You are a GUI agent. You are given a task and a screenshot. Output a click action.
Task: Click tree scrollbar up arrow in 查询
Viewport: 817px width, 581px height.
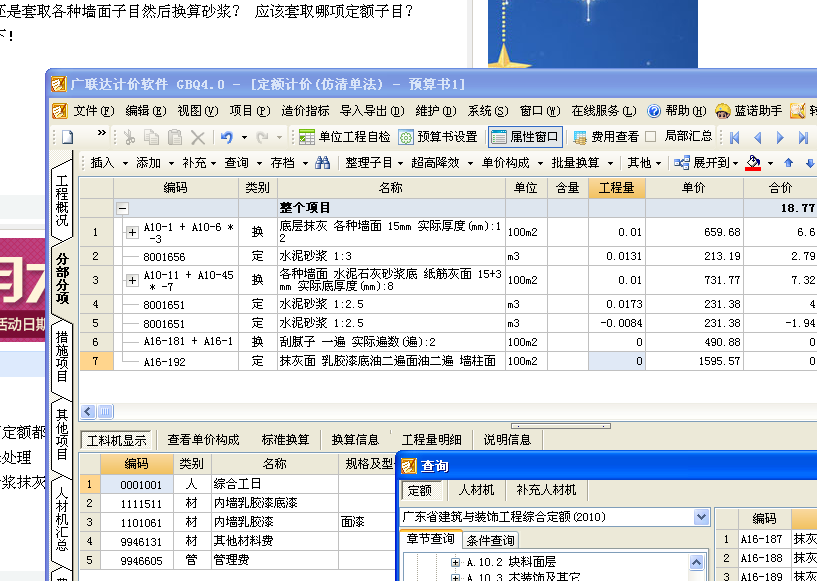[x=696, y=562]
